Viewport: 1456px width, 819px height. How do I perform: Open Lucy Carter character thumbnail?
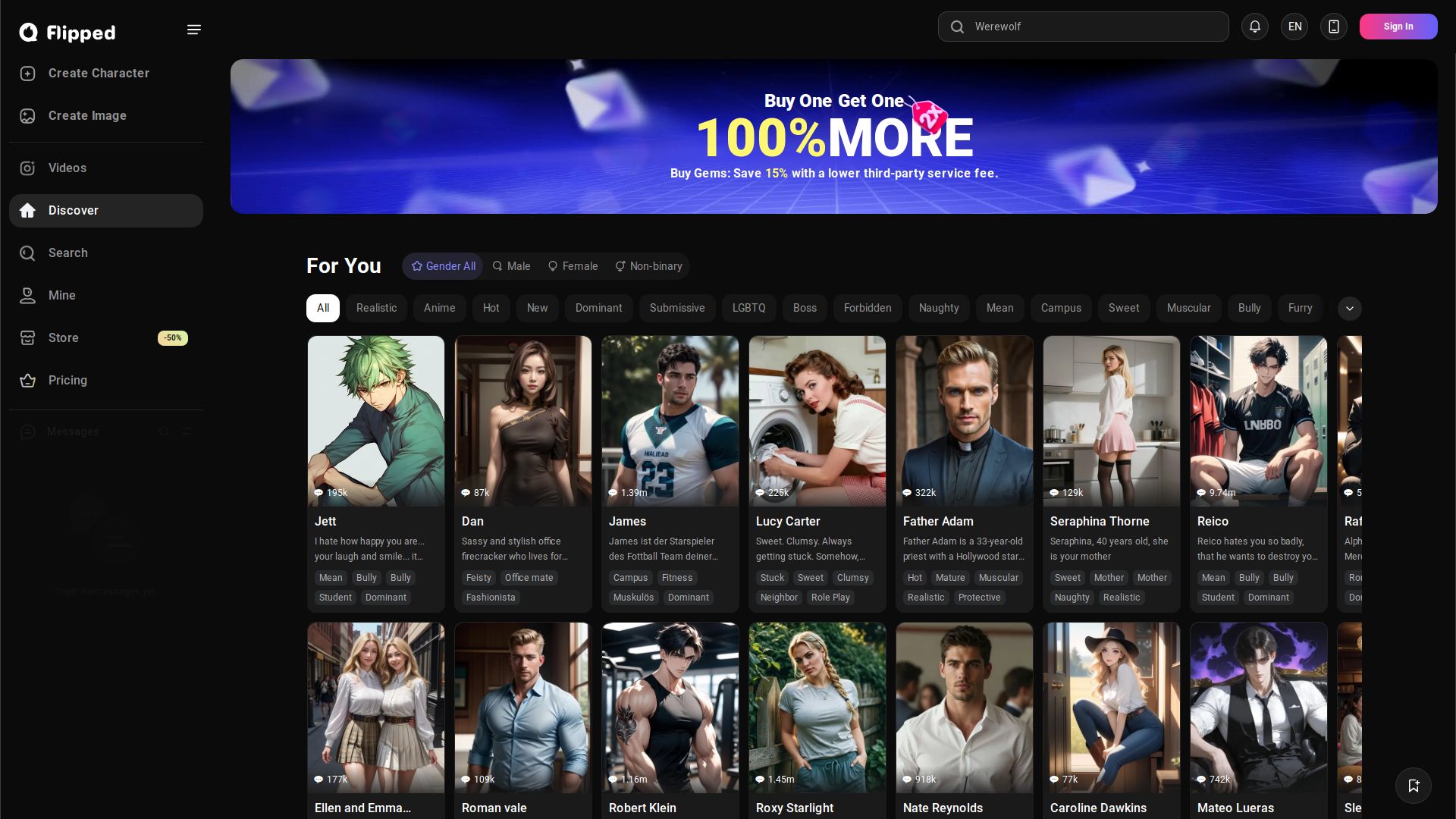coord(817,422)
